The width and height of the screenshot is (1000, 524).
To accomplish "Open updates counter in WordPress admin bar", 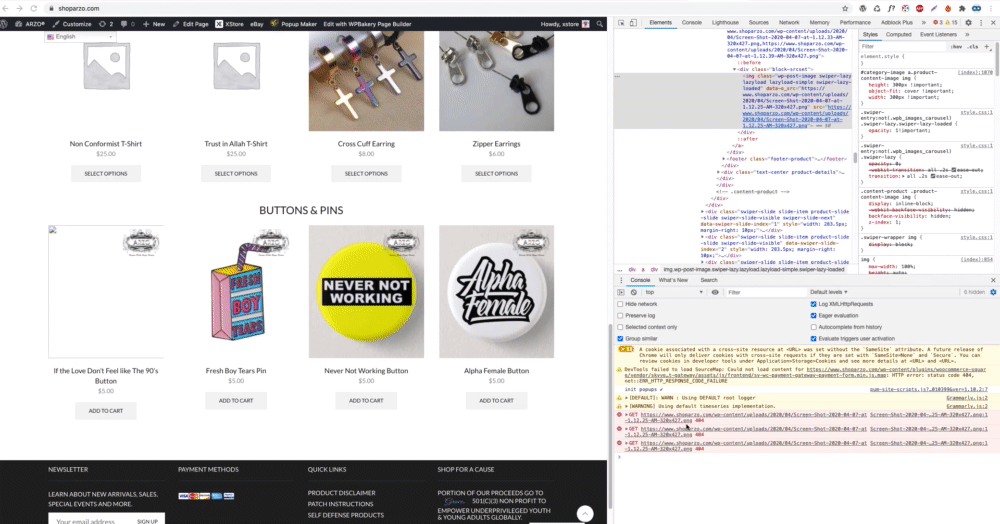I will click(x=107, y=24).
